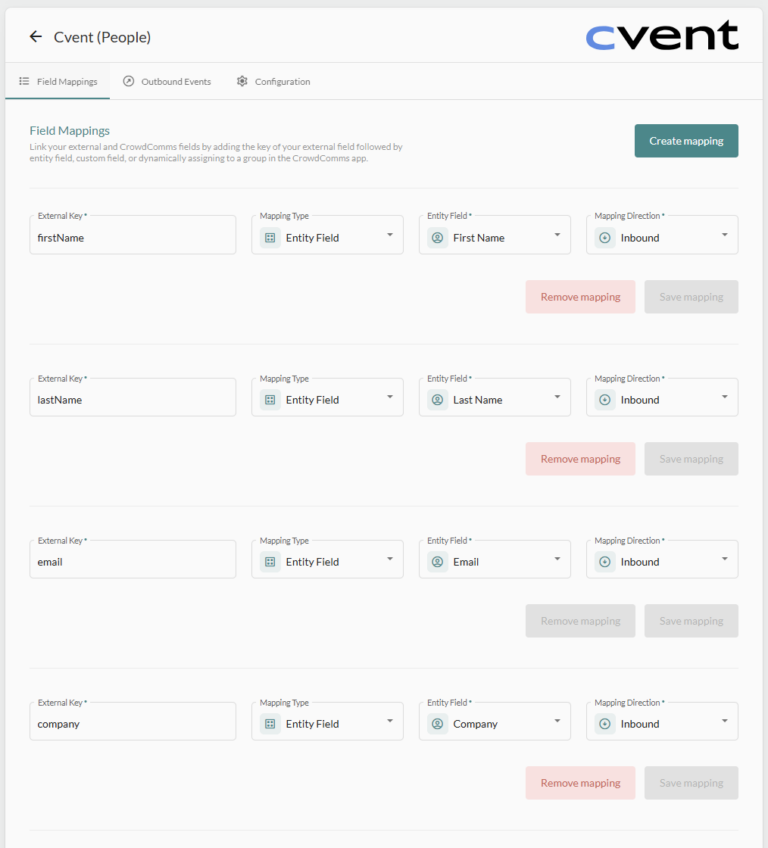Click the gear icon on Configuration tab
Image resolution: width=768 pixels, height=848 pixels.
point(242,81)
